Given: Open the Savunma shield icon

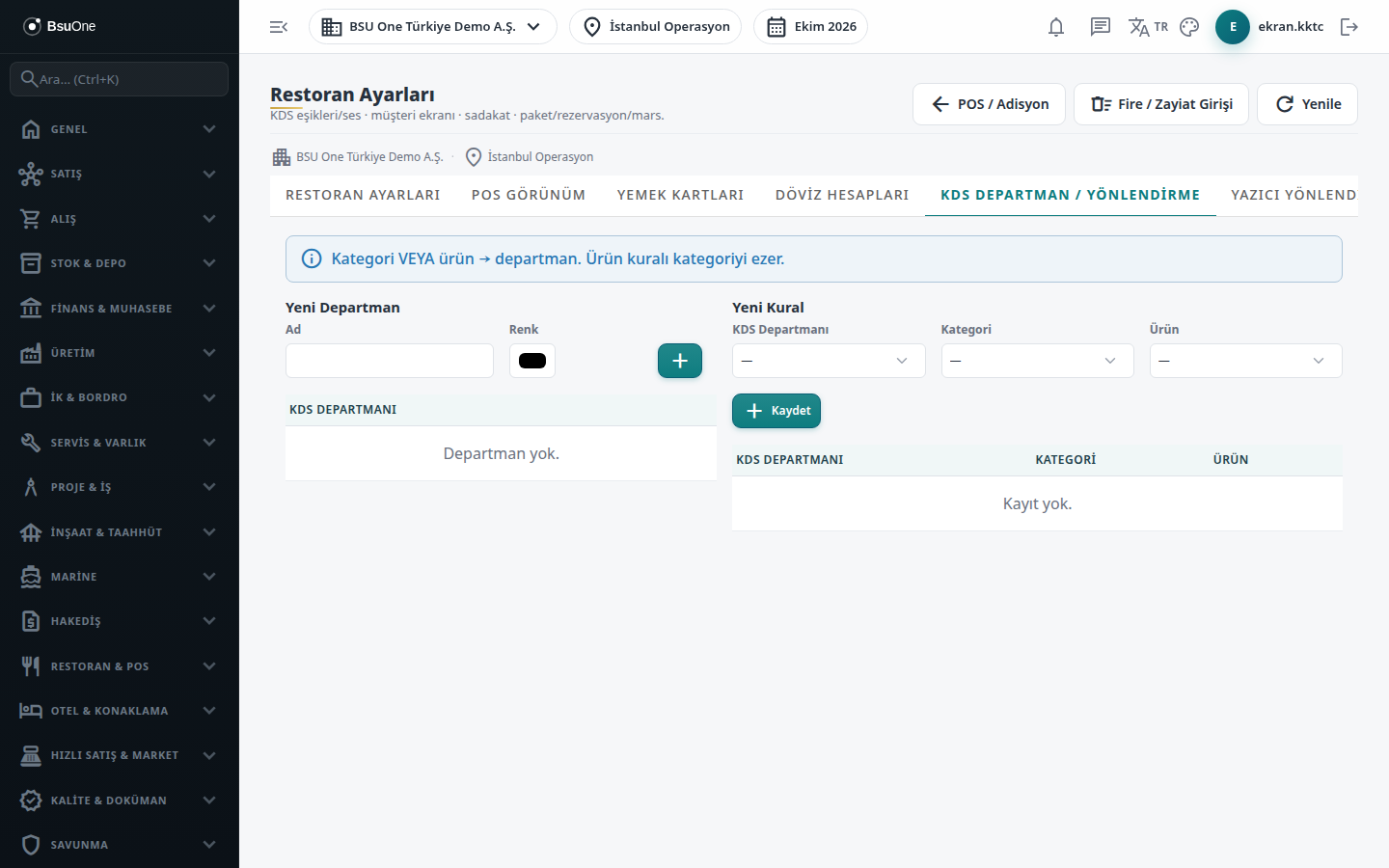Looking at the screenshot, I should click(x=31, y=845).
